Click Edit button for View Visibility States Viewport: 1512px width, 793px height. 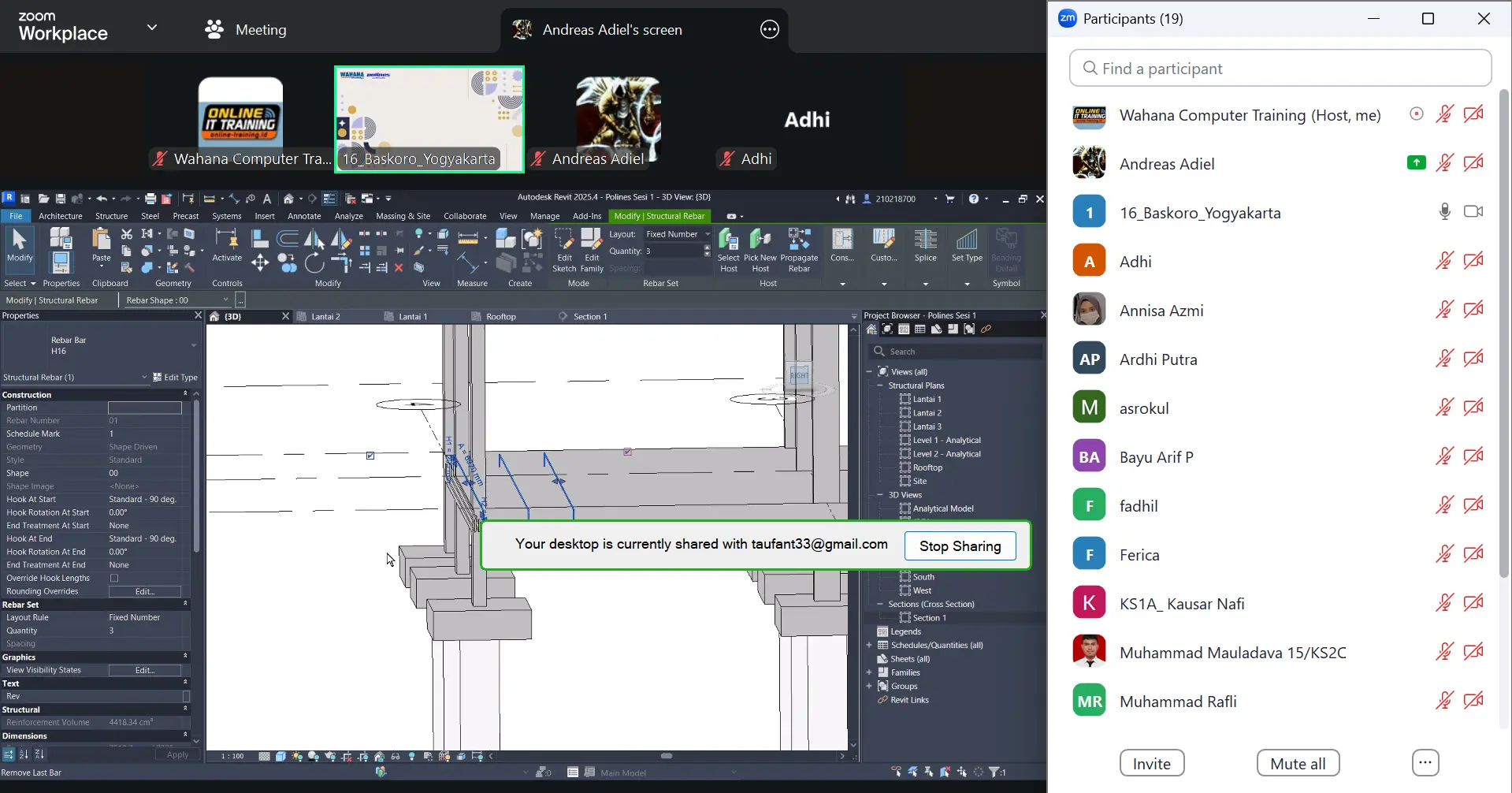click(145, 670)
